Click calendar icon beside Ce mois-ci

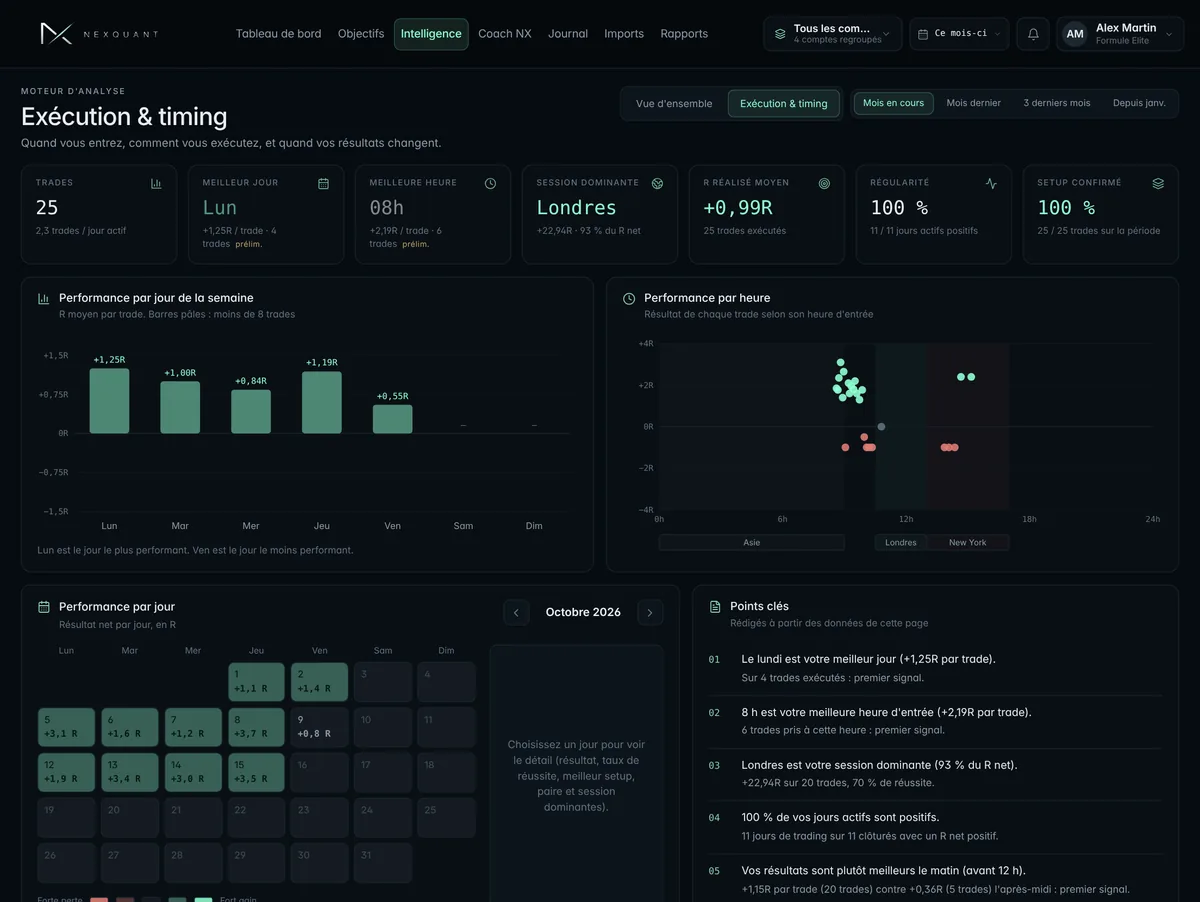[x=923, y=34]
